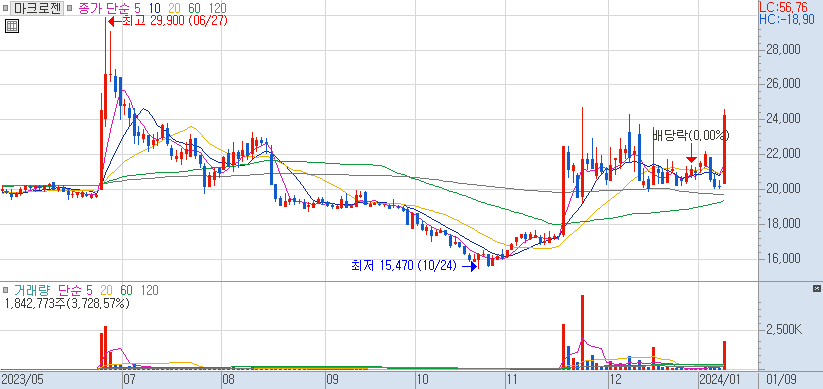The height and width of the screenshot is (389, 823).
Task: Click the 최저 15,470 (10/24) low label
Action: 405,266
